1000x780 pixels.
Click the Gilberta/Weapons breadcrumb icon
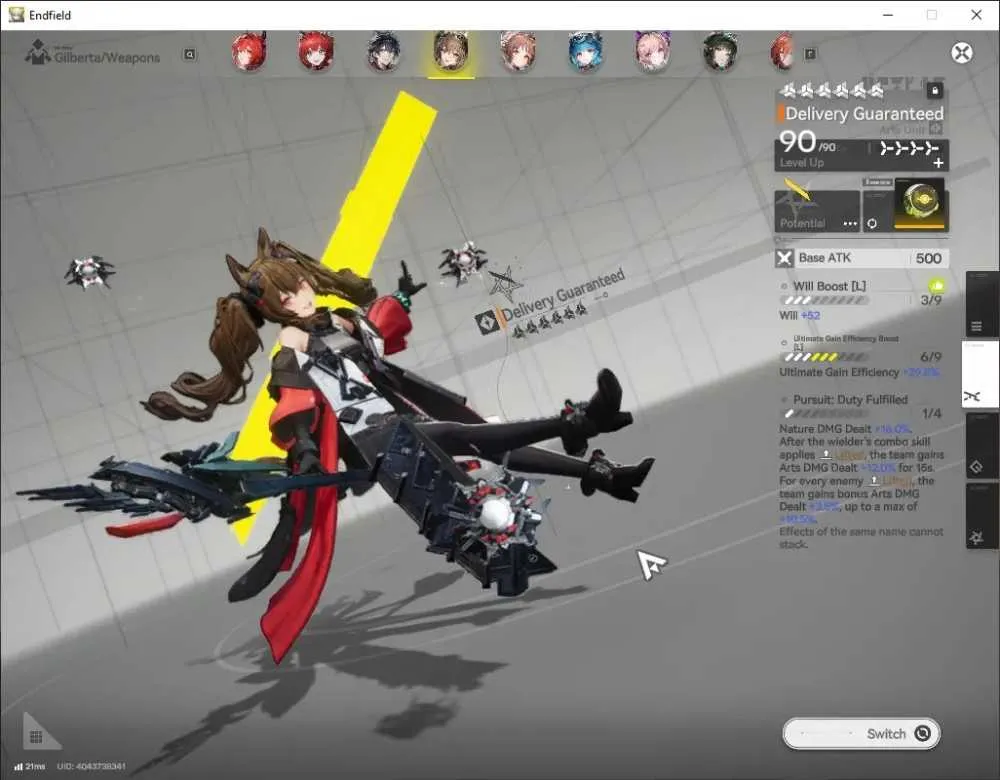(x=37, y=52)
